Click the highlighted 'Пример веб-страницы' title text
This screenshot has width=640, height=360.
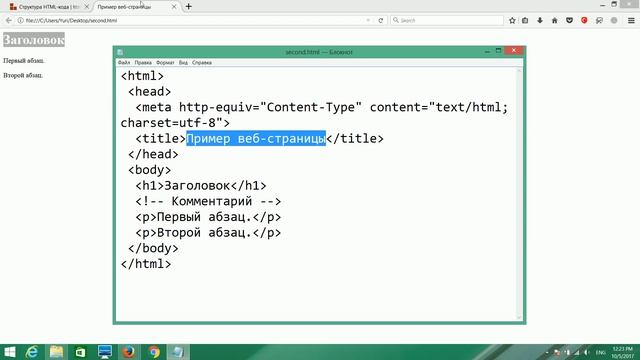click(256, 139)
